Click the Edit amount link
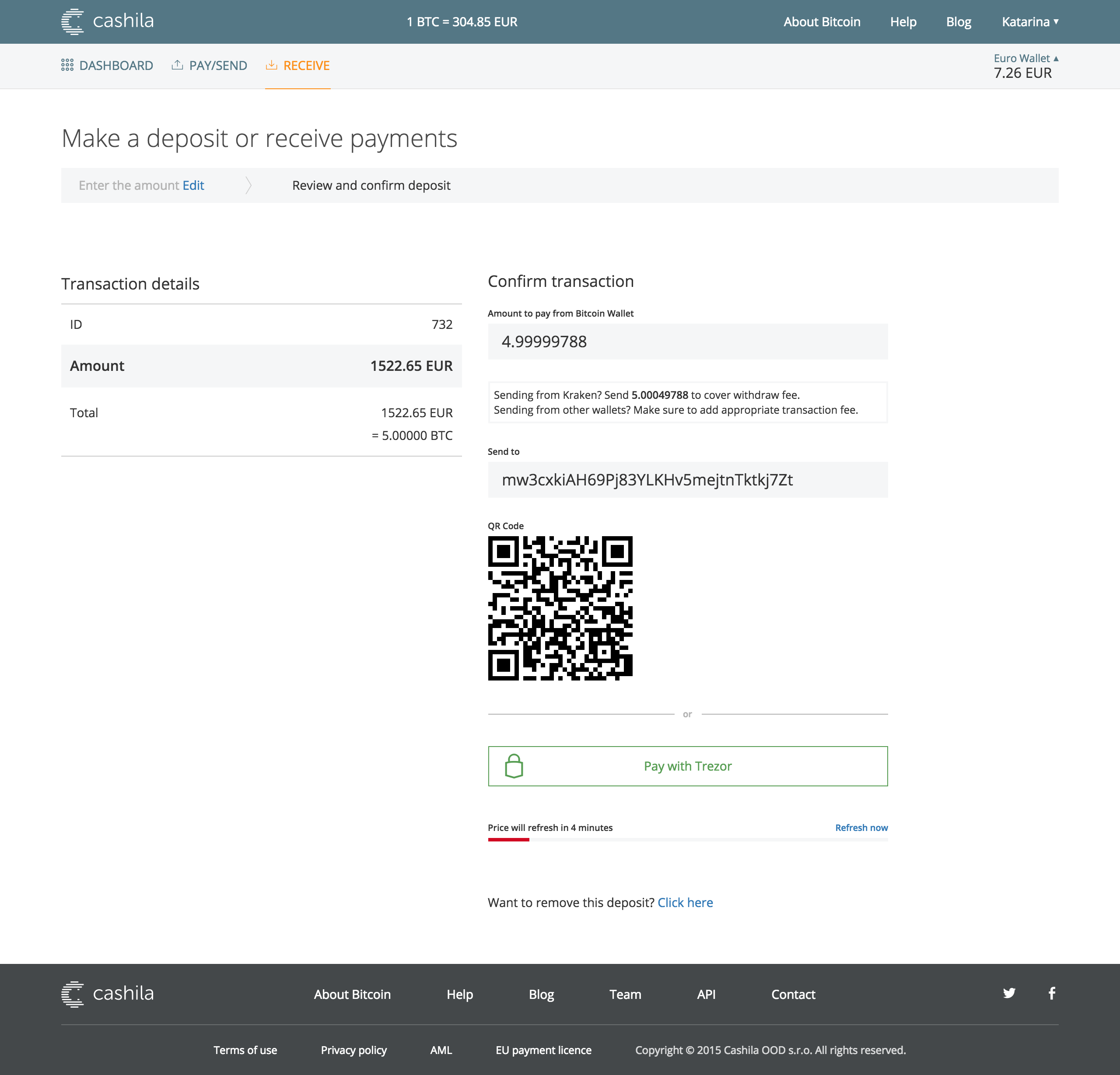The height and width of the screenshot is (1075, 1120). click(193, 185)
